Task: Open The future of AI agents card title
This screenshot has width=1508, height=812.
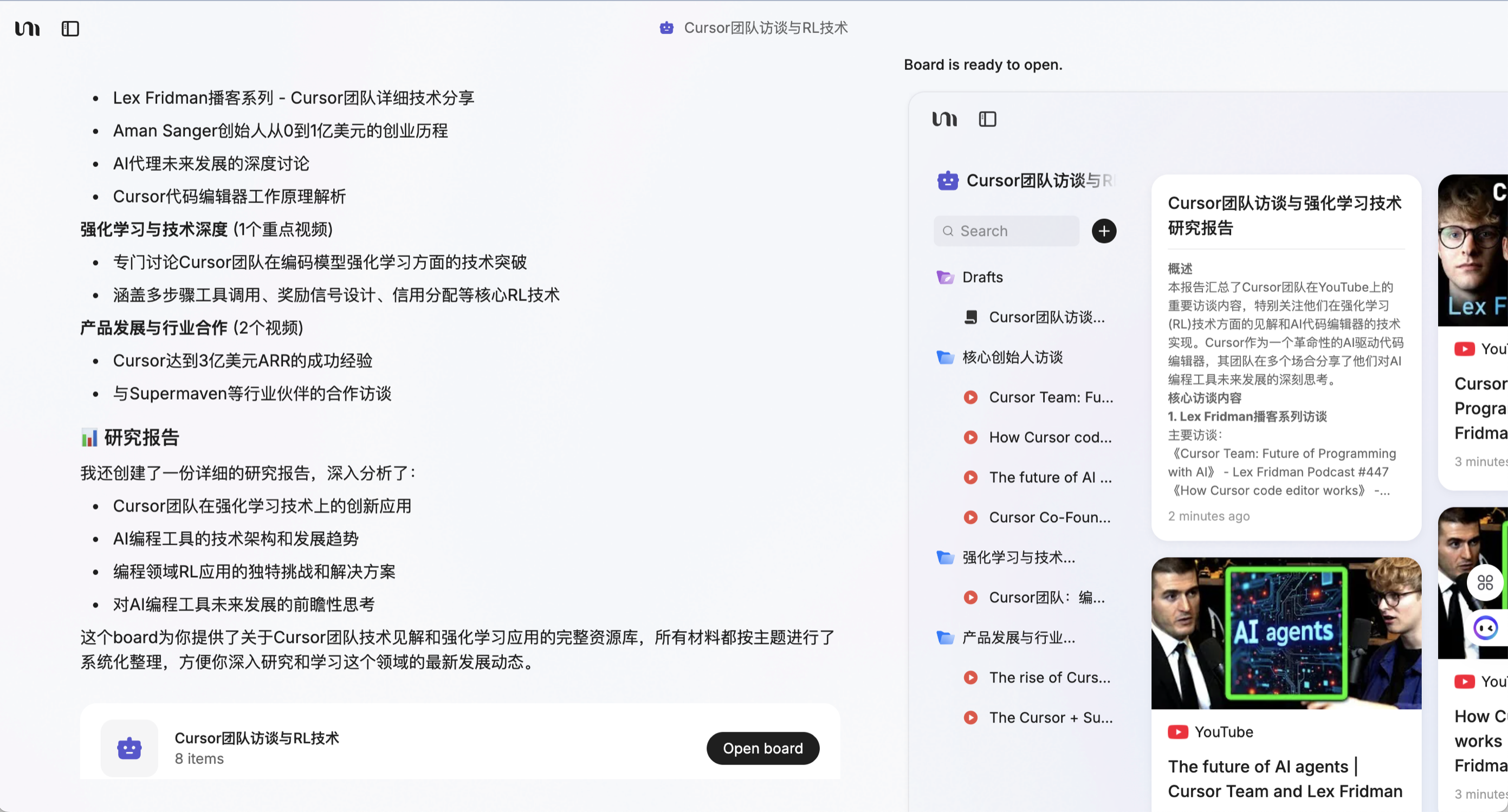Action: click(x=1285, y=778)
